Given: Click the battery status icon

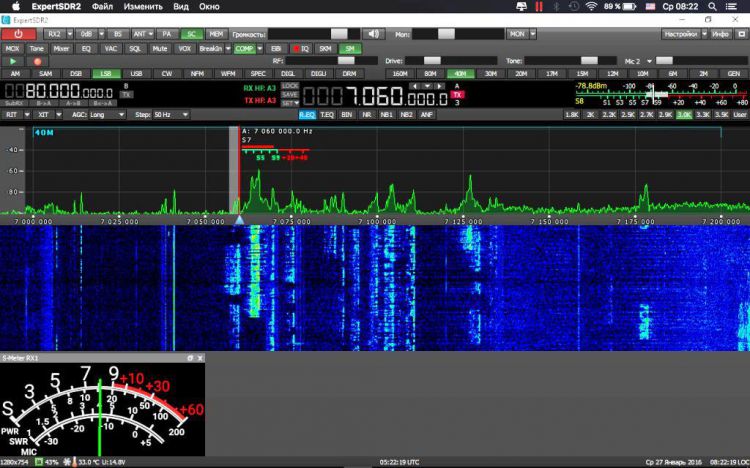Looking at the screenshot, I should point(629,6).
